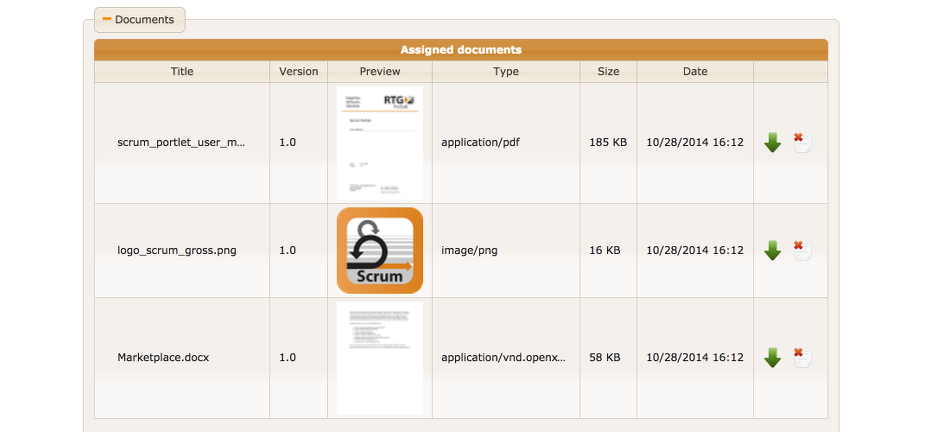Click the Assigned documents table header
Viewport: 925px width, 432px height.
pyautogui.click(x=461, y=49)
